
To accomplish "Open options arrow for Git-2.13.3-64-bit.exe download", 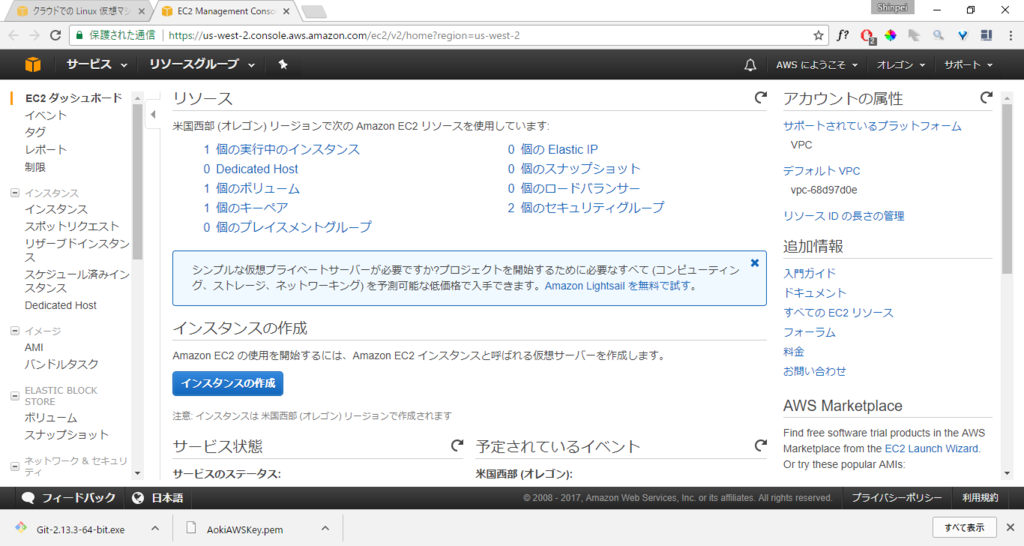I will (x=155, y=528).
